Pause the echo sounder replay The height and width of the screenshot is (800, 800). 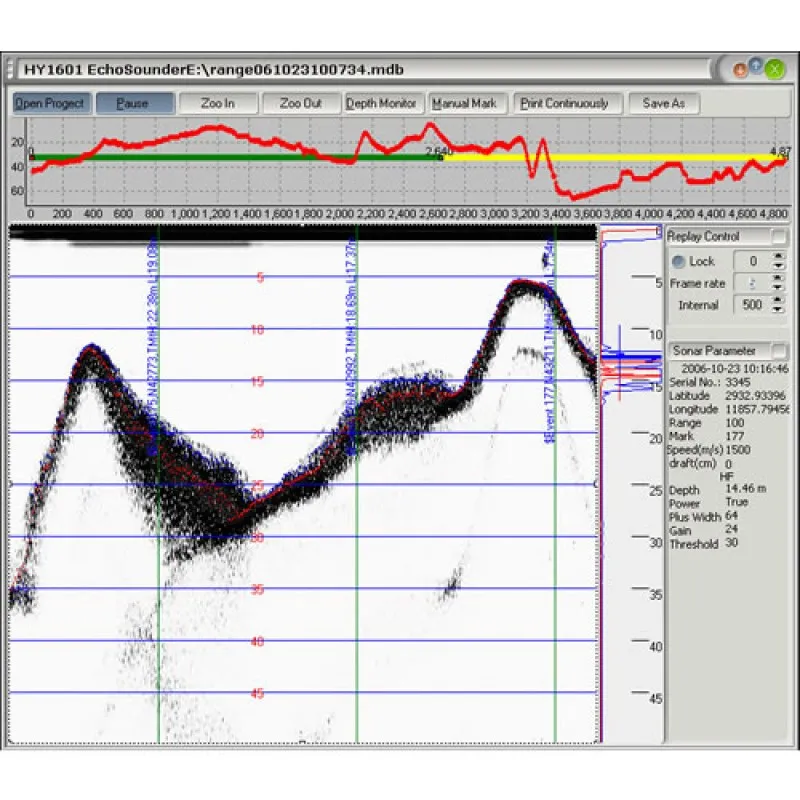[132, 103]
